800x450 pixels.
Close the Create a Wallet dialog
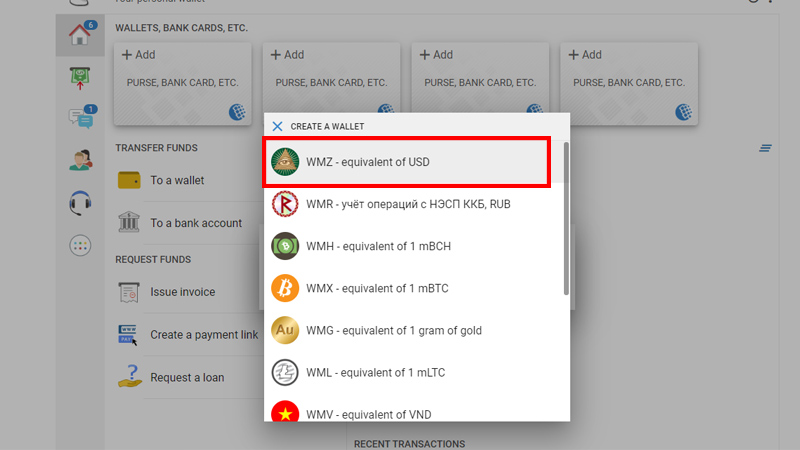coord(277,126)
